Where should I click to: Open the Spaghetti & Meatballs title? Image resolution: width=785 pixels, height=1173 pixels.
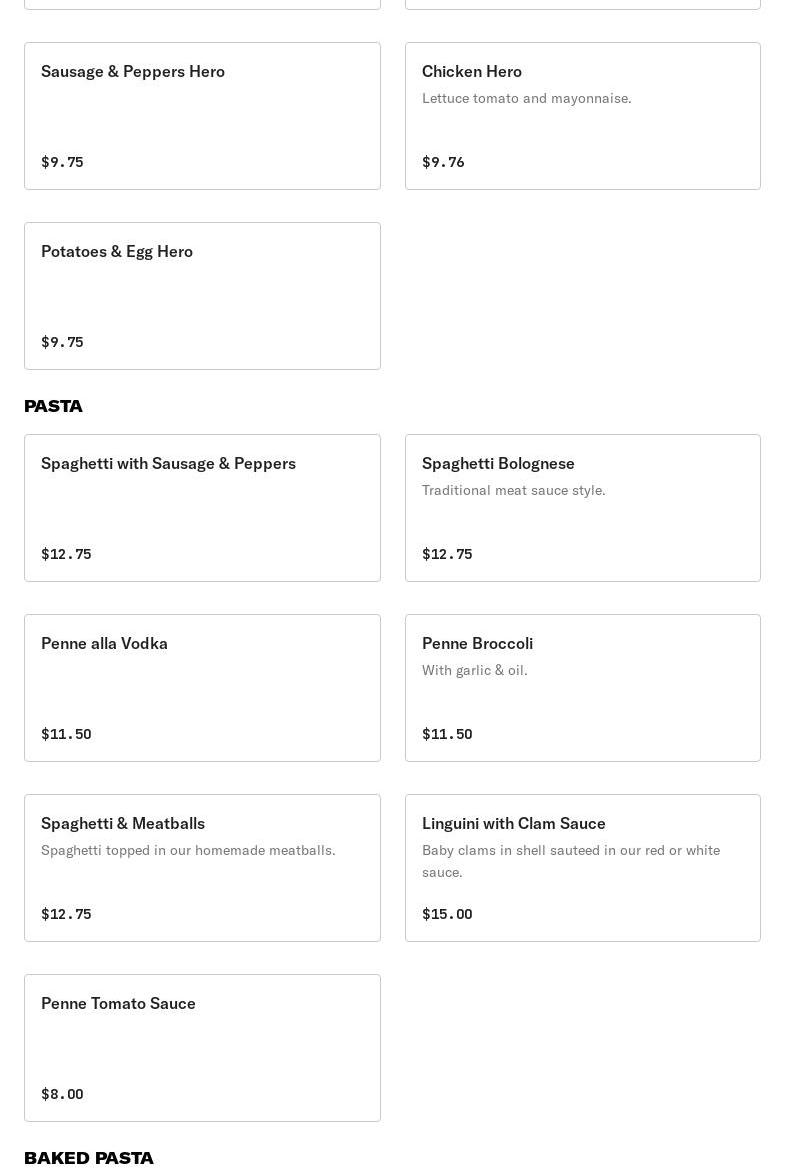pos(123,823)
